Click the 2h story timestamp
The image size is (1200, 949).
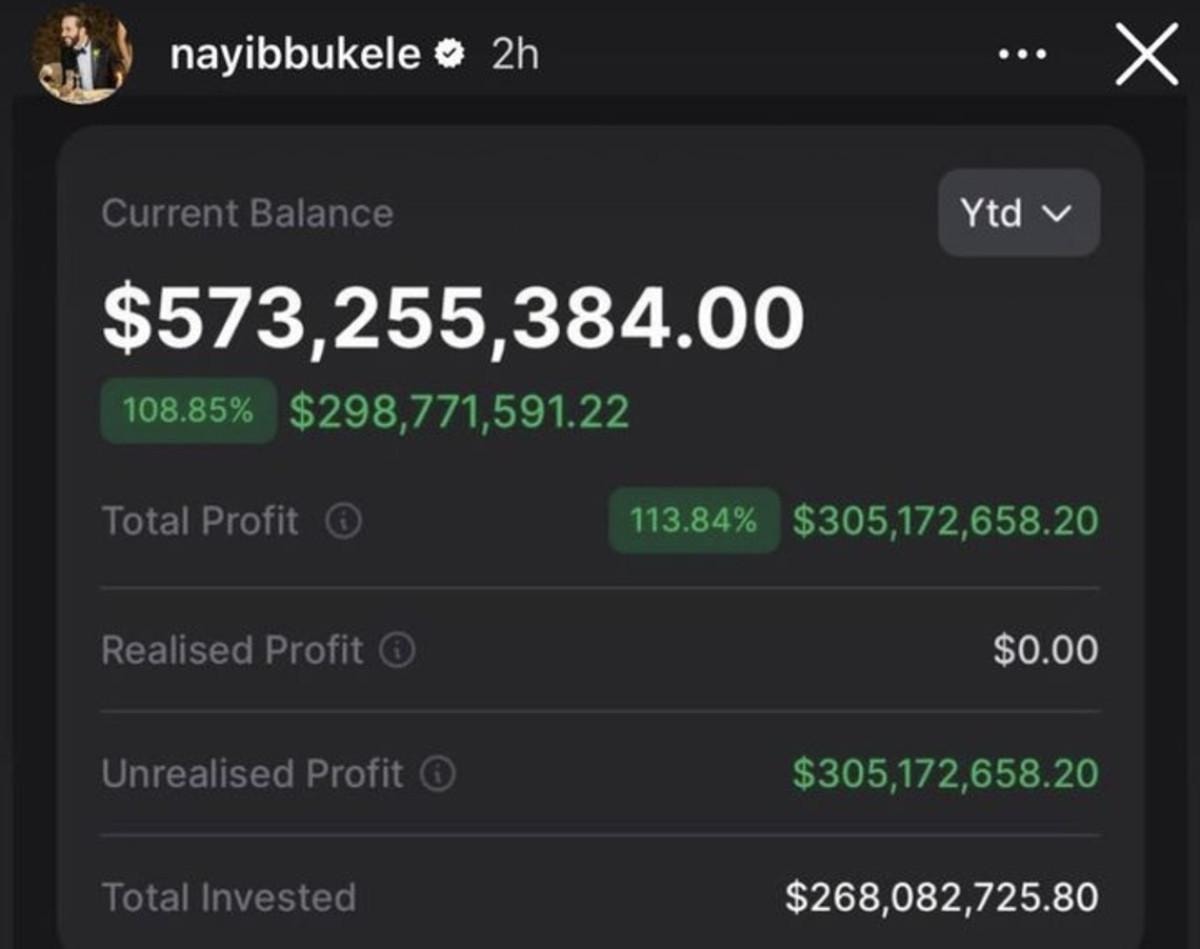[515, 55]
